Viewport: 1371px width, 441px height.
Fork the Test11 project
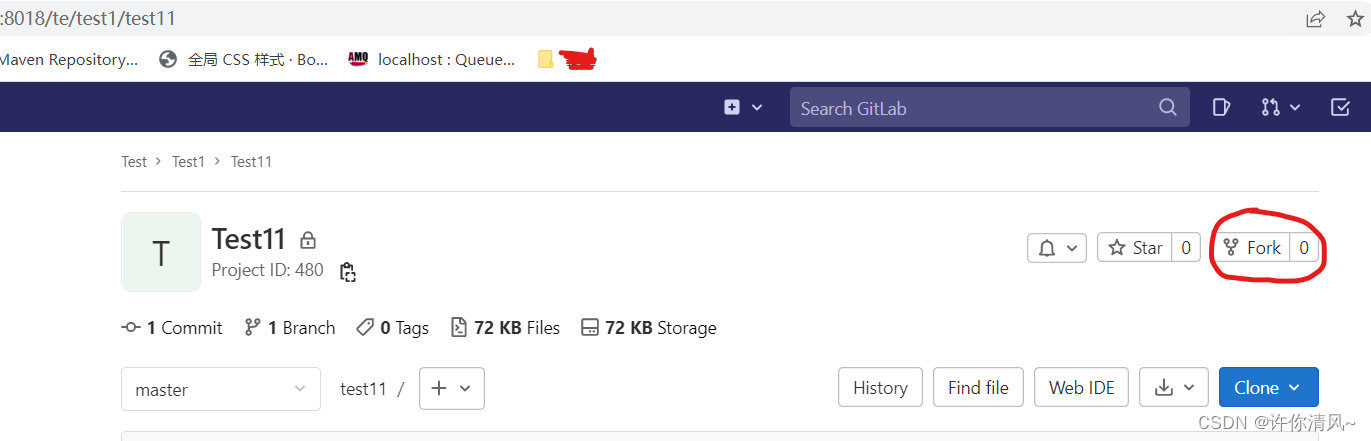(x=1251, y=247)
